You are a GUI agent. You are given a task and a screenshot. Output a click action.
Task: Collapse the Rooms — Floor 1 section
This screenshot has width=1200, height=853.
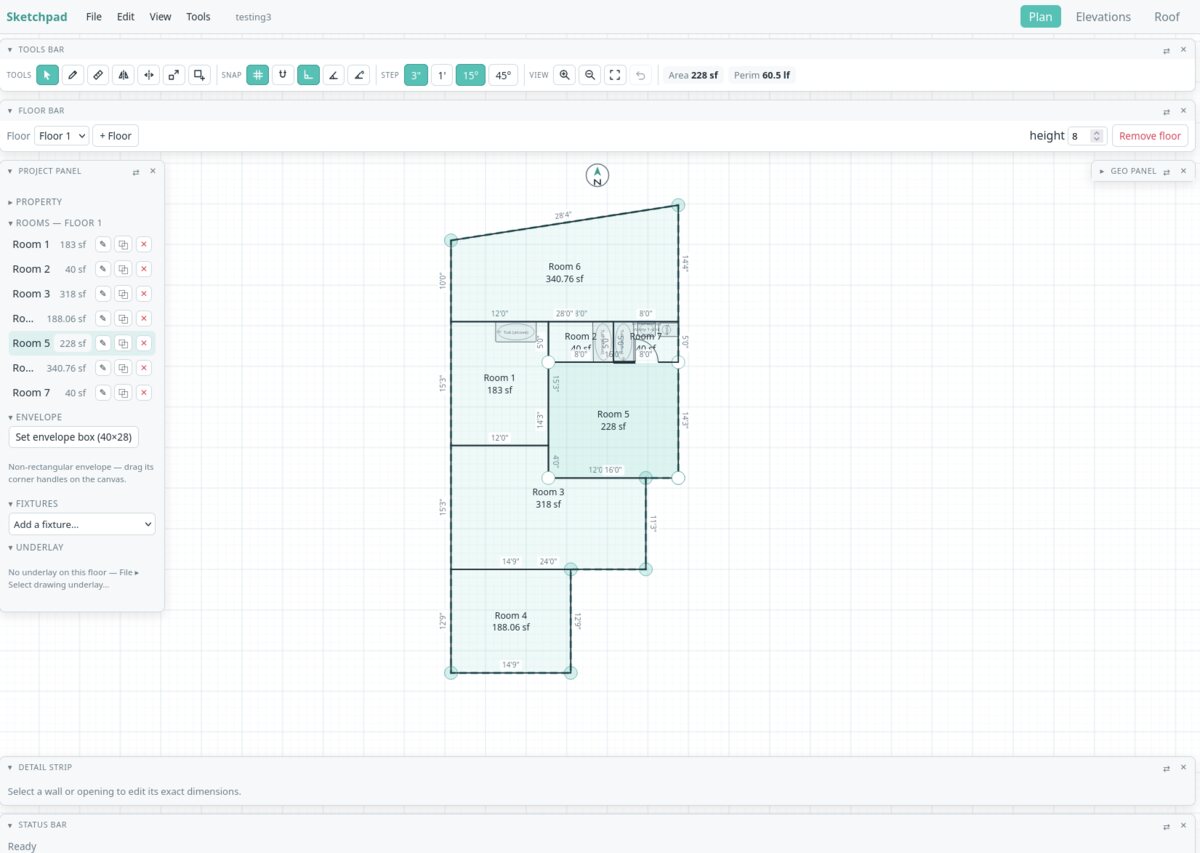tap(55, 223)
